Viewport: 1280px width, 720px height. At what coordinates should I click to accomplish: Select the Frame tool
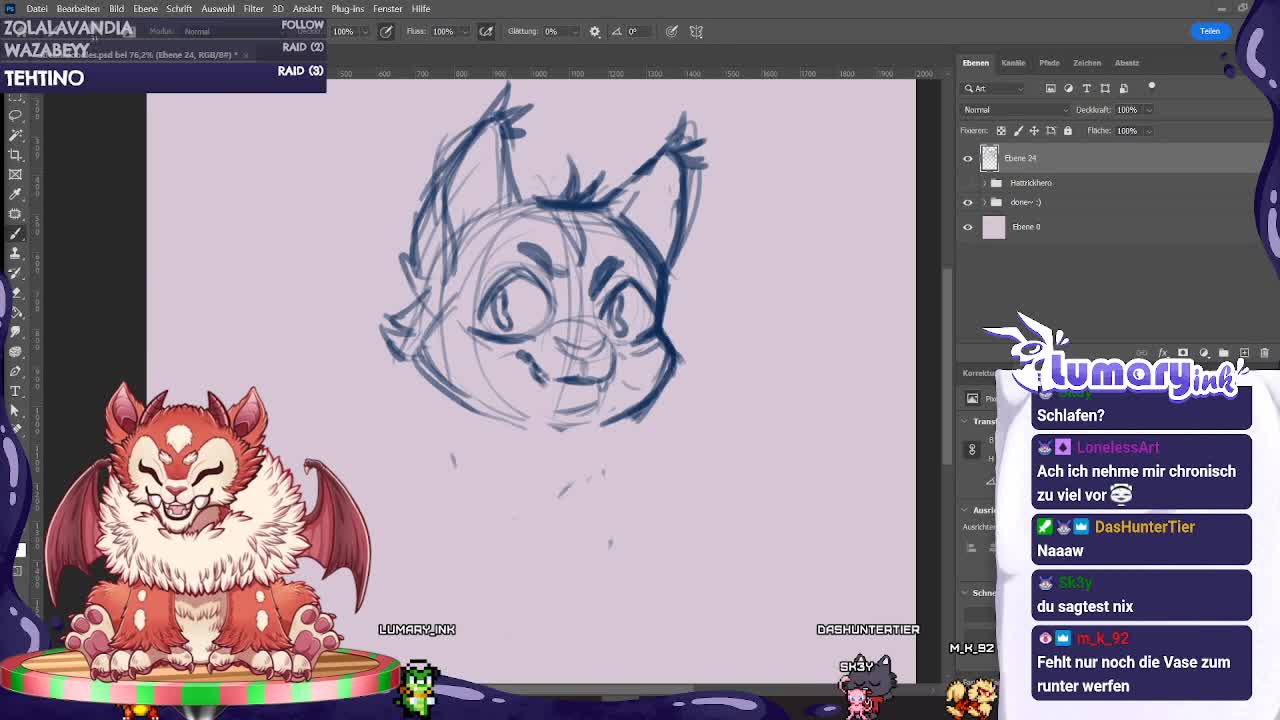tap(15, 174)
